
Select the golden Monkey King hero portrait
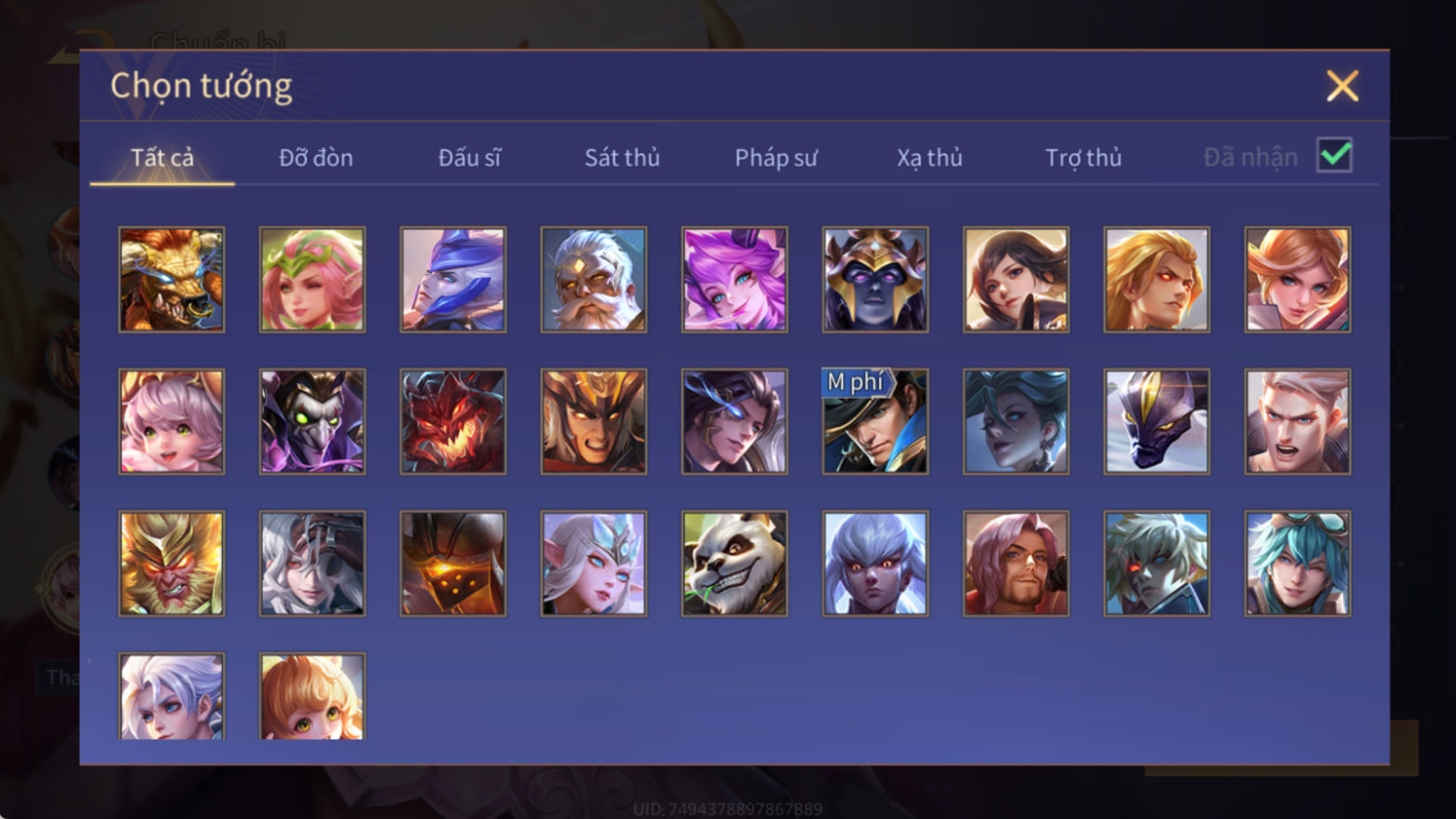172,563
